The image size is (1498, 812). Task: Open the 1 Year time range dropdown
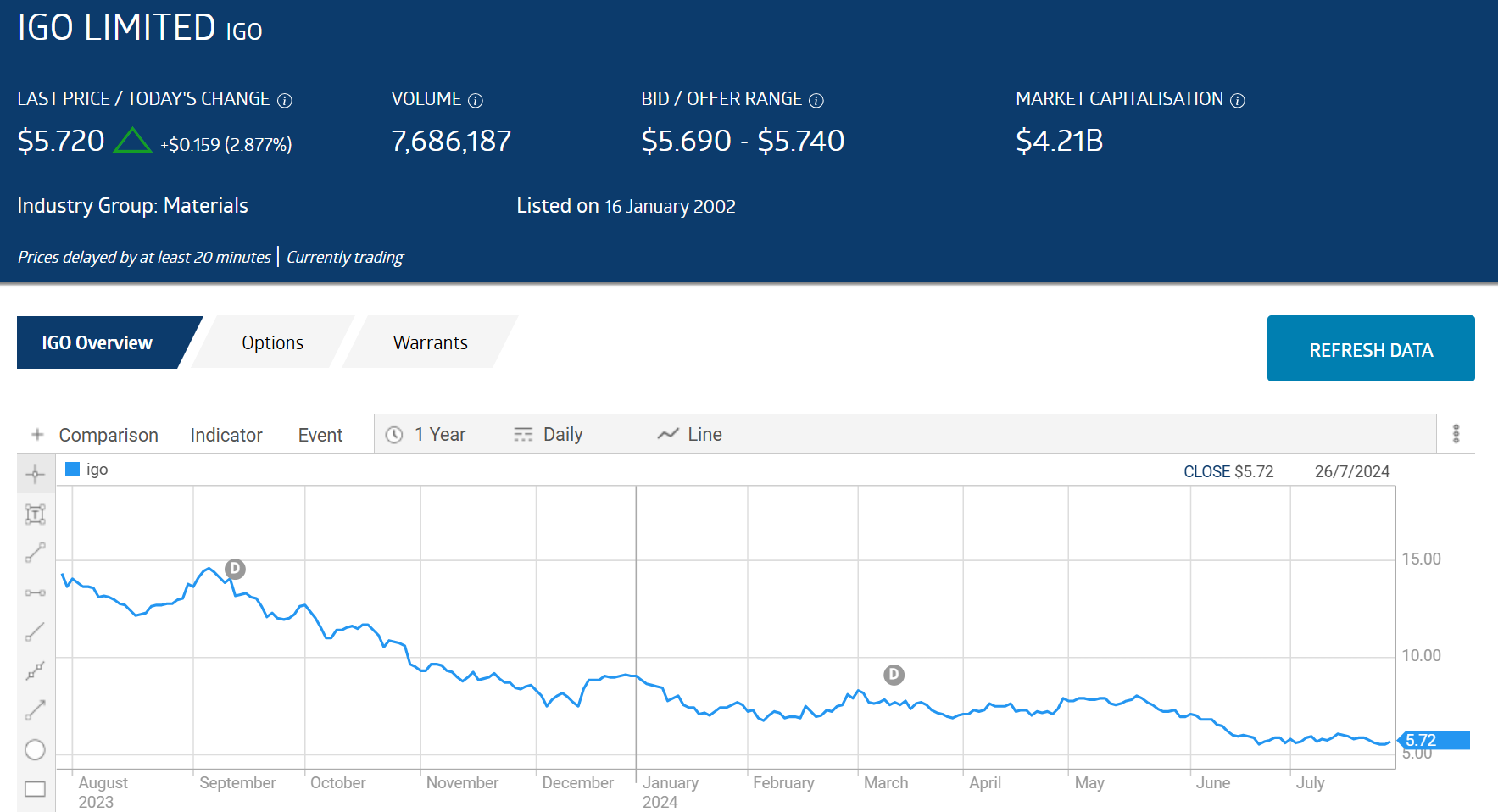426,435
